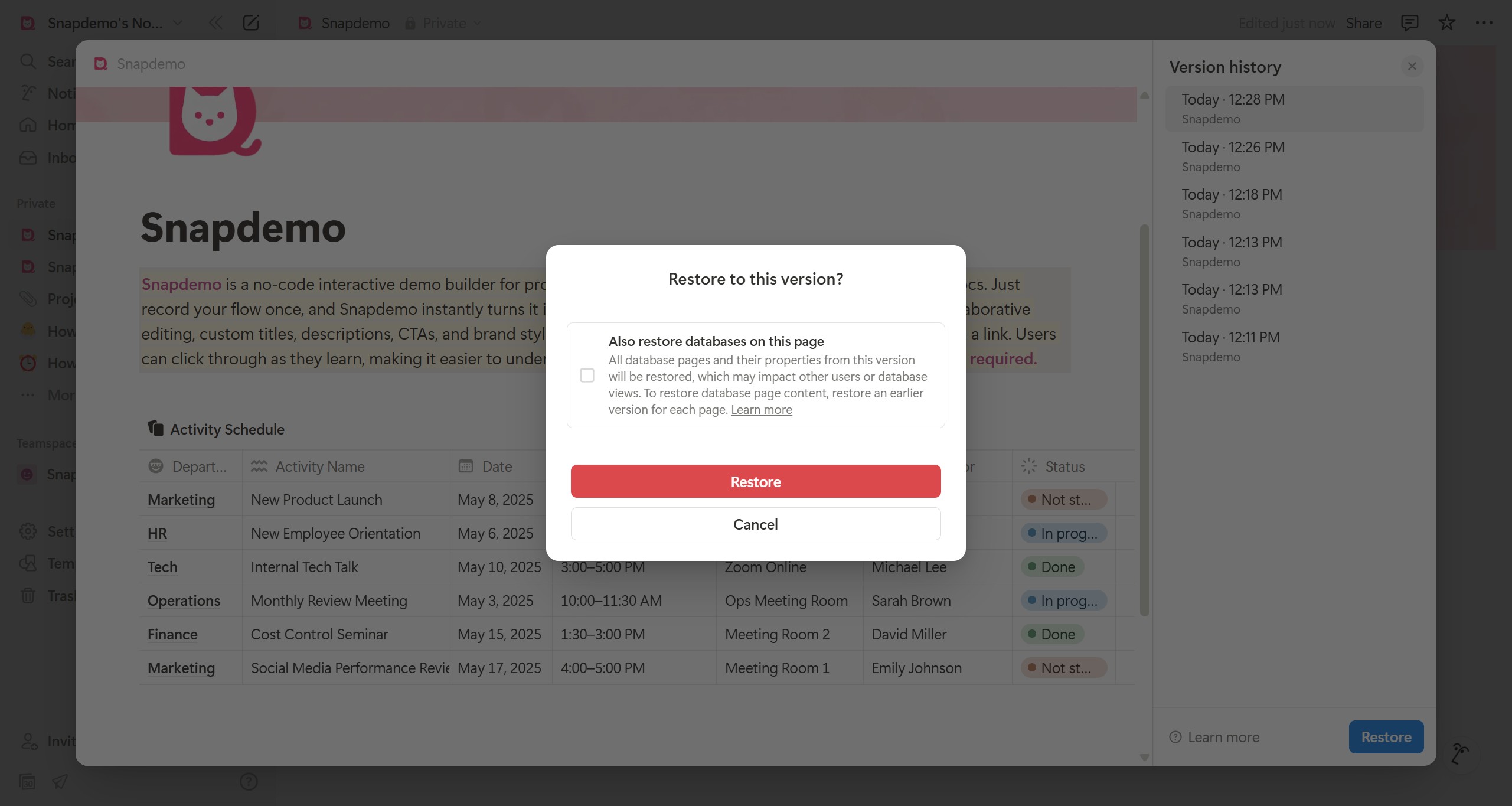Click the Activity Schedule database icon
The image size is (1512, 806).
pyautogui.click(x=155, y=429)
